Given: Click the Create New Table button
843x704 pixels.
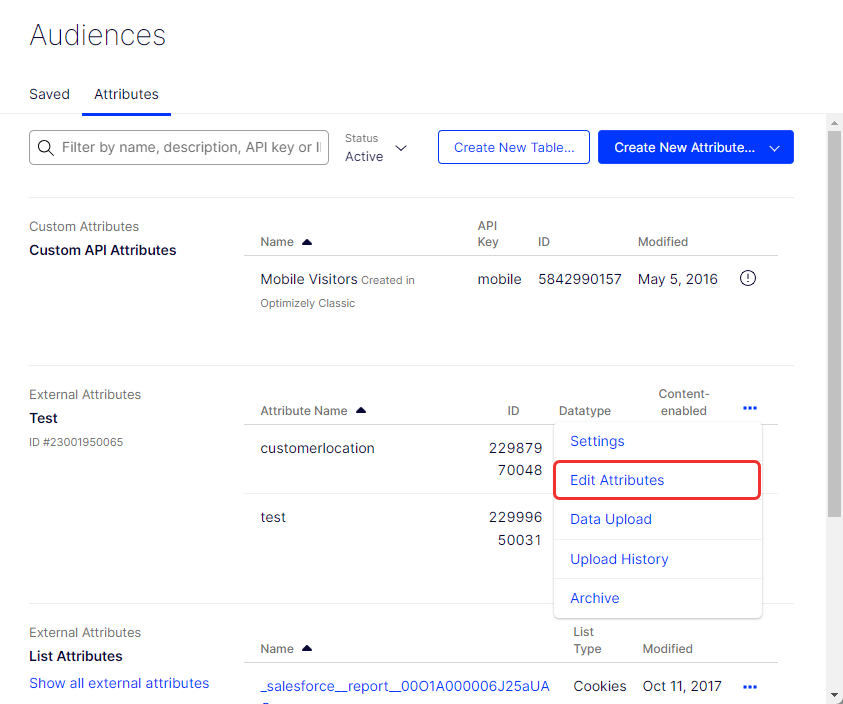Looking at the screenshot, I should click(x=514, y=147).
